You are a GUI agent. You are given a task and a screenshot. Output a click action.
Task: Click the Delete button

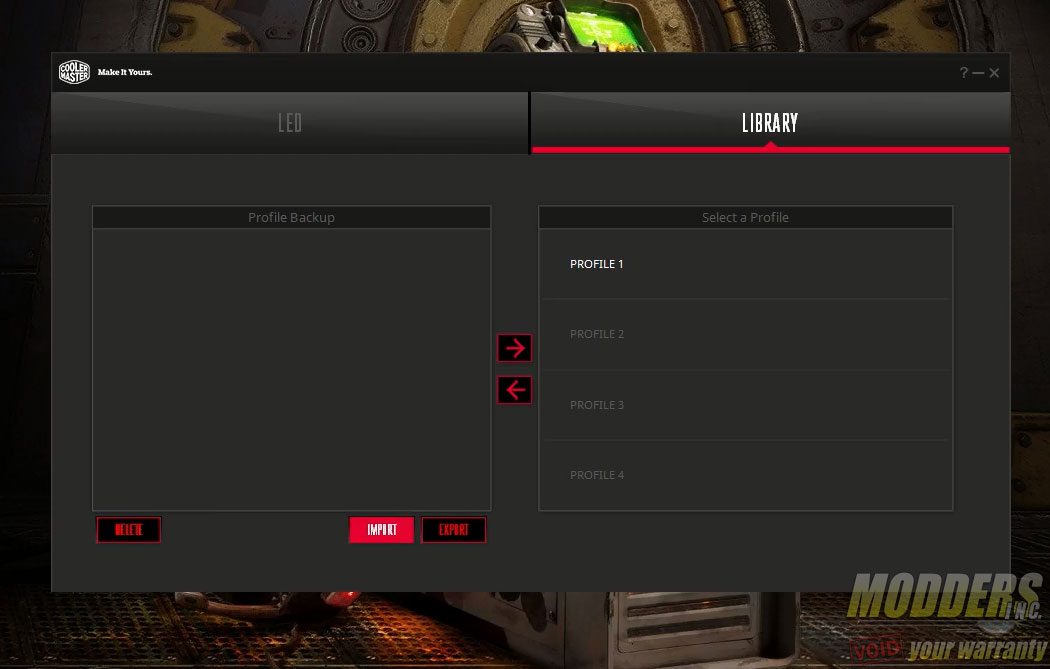[129, 530]
